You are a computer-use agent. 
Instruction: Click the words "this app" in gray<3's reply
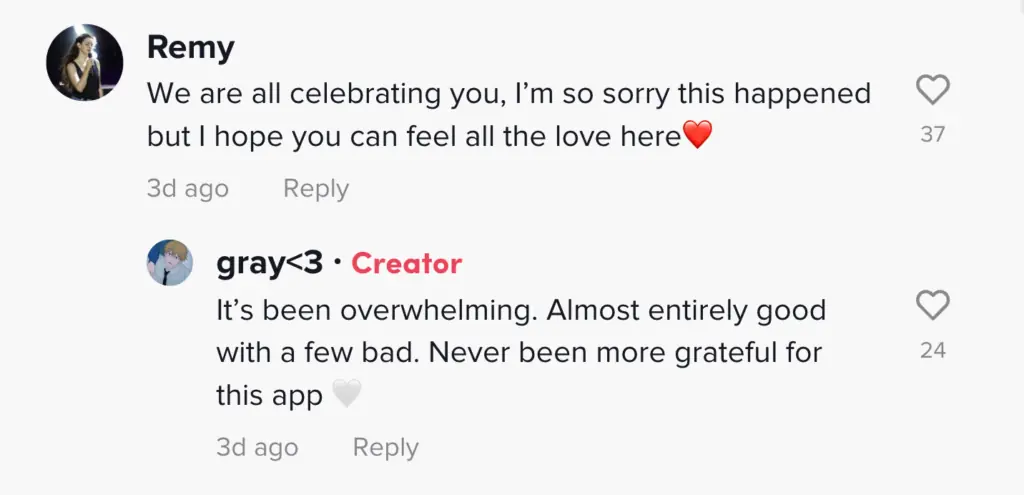coord(269,396)
